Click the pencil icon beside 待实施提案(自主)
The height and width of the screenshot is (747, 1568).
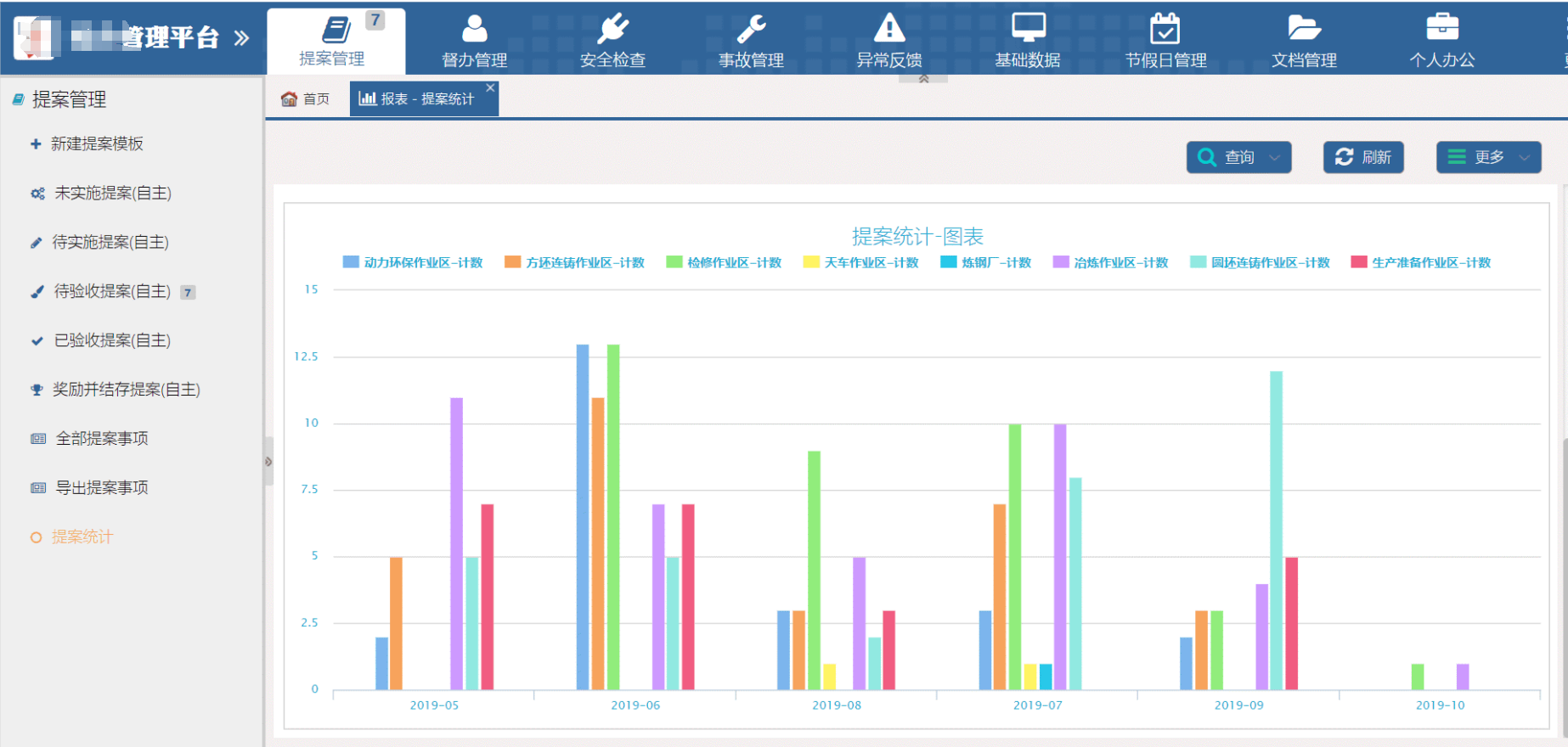36,243
